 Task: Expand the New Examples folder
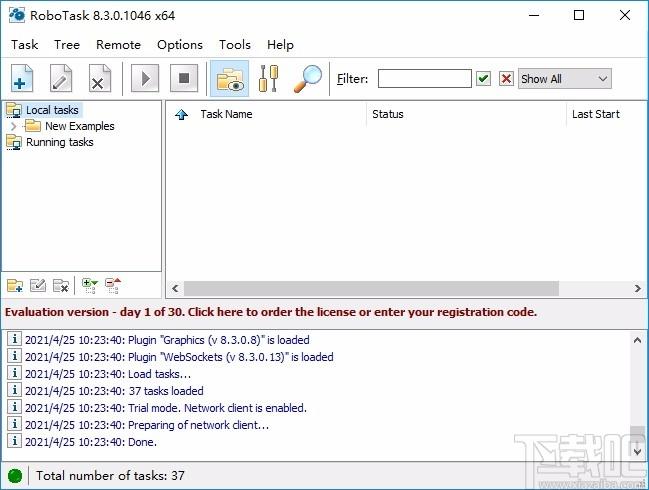pyautogui.click(x=13, y=126)
